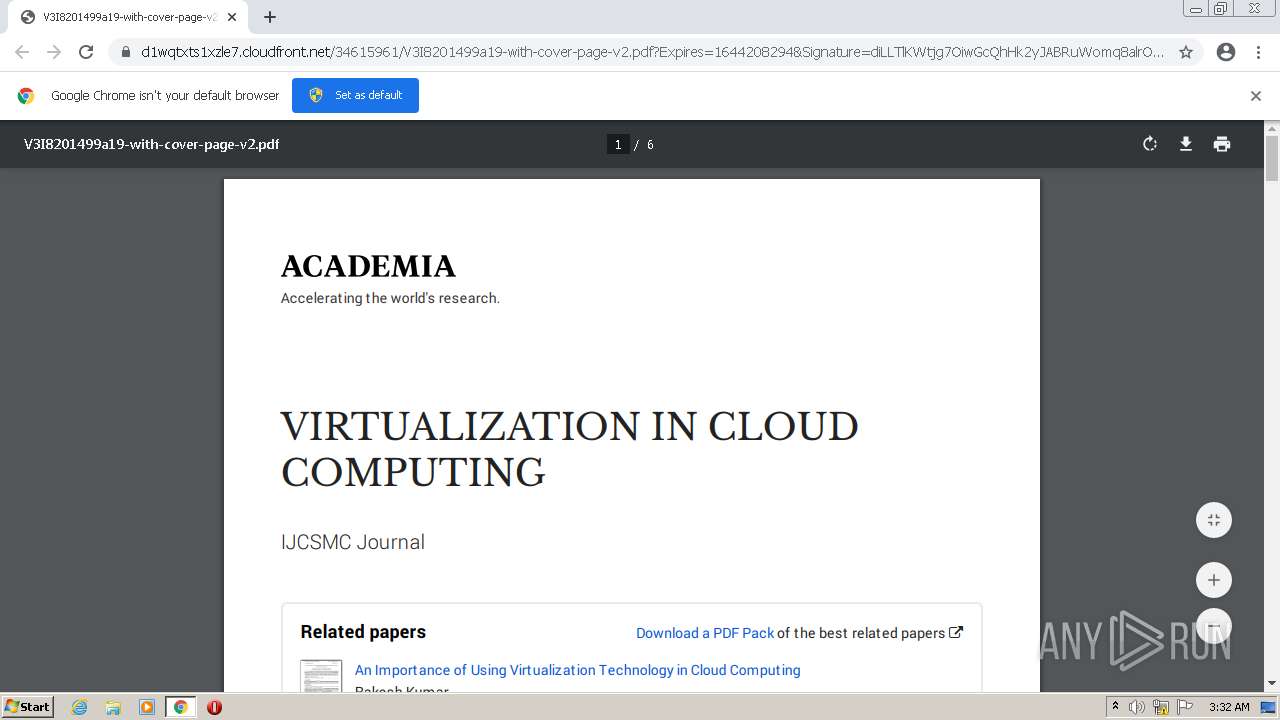Click the red security taskbar icon

pyautogui.click(x=214, y=707)
